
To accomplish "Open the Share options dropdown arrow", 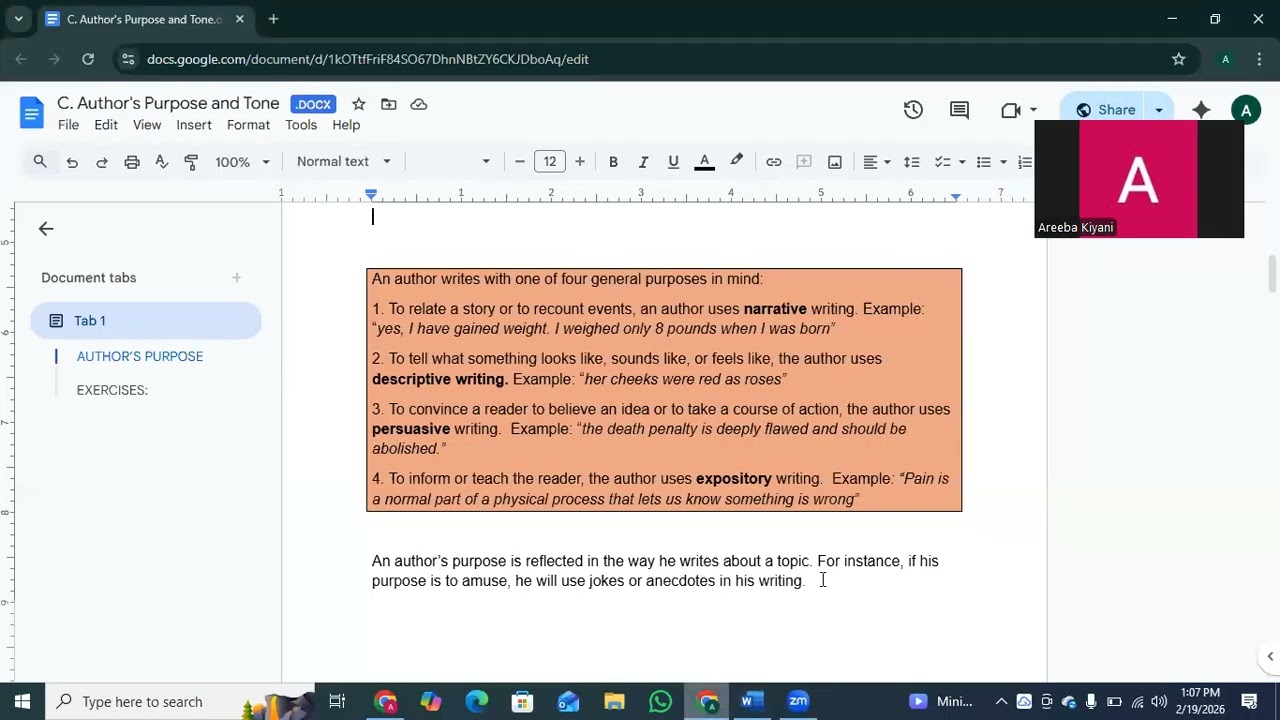I will click(x=1159, y=110).
